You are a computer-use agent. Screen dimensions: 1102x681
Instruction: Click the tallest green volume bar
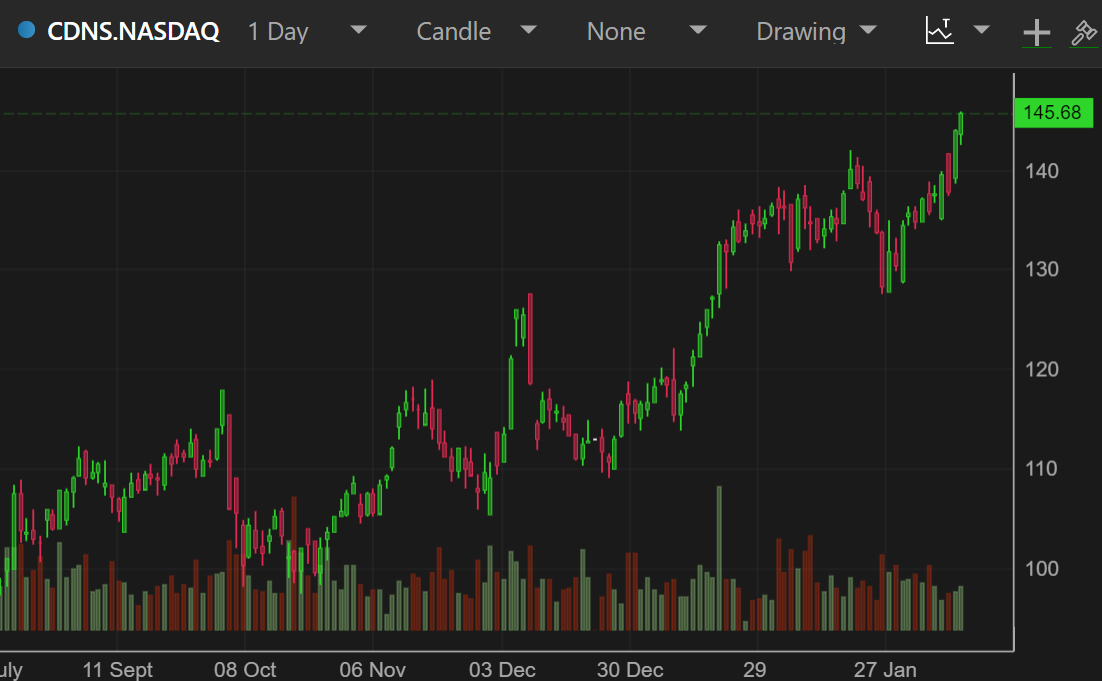(x=719, y=558)
